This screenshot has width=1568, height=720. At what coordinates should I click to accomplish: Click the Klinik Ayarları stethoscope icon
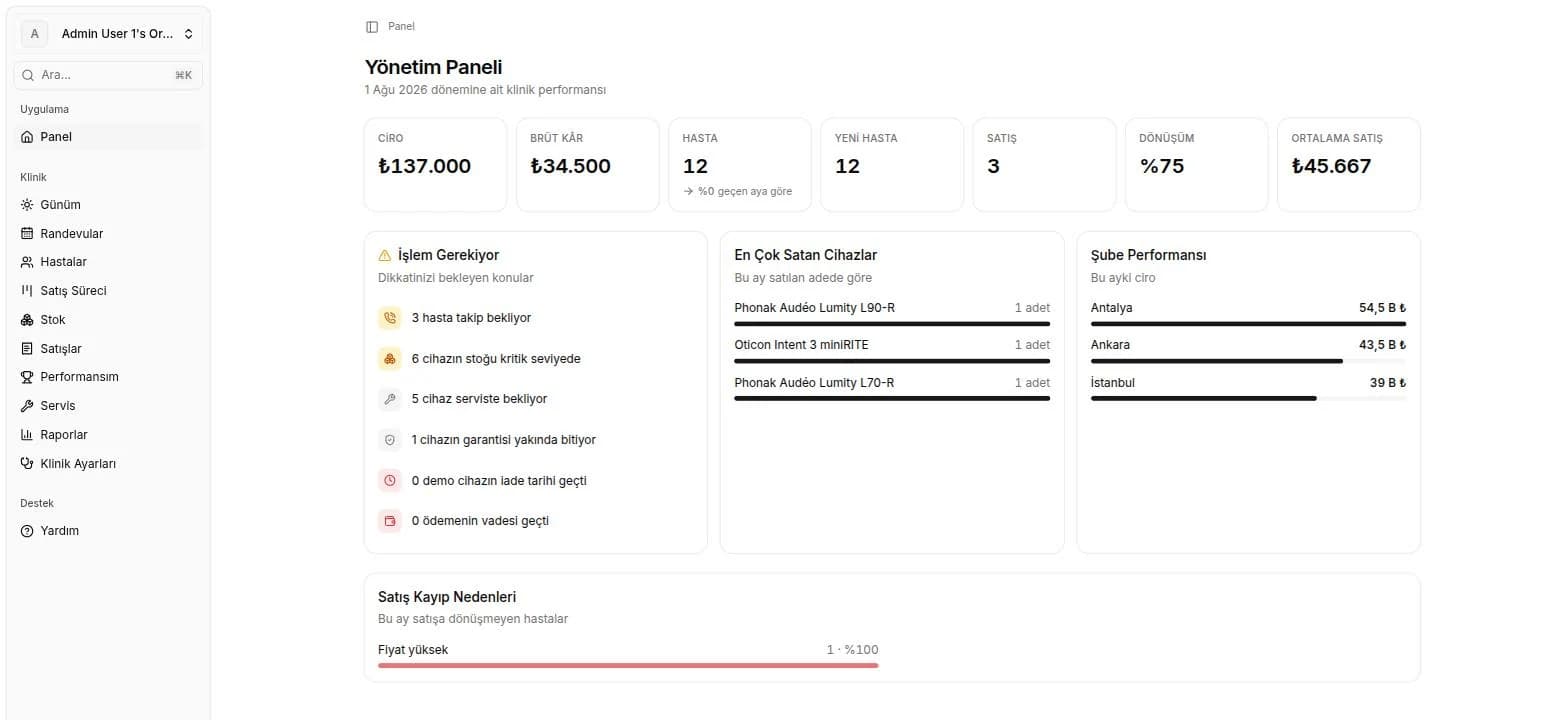pyautogui.click(x=27, y=464)
